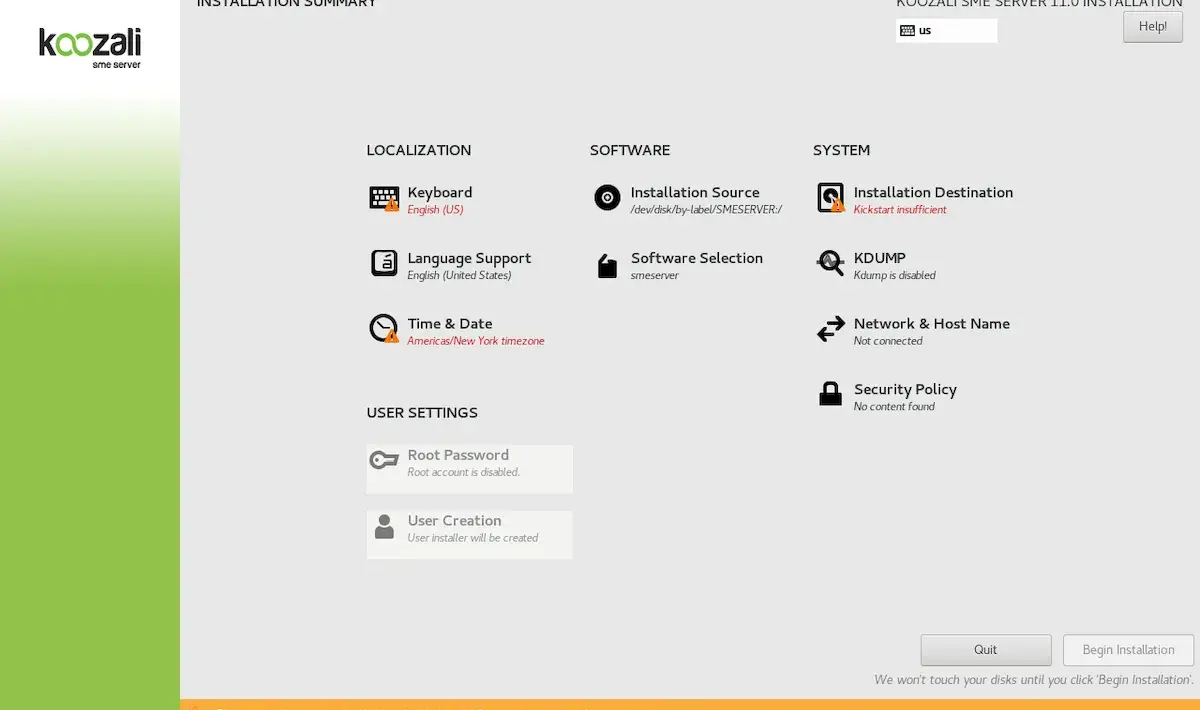
Task: Click 'Kickstart insufficient' warning text
Action: [900, 210]
